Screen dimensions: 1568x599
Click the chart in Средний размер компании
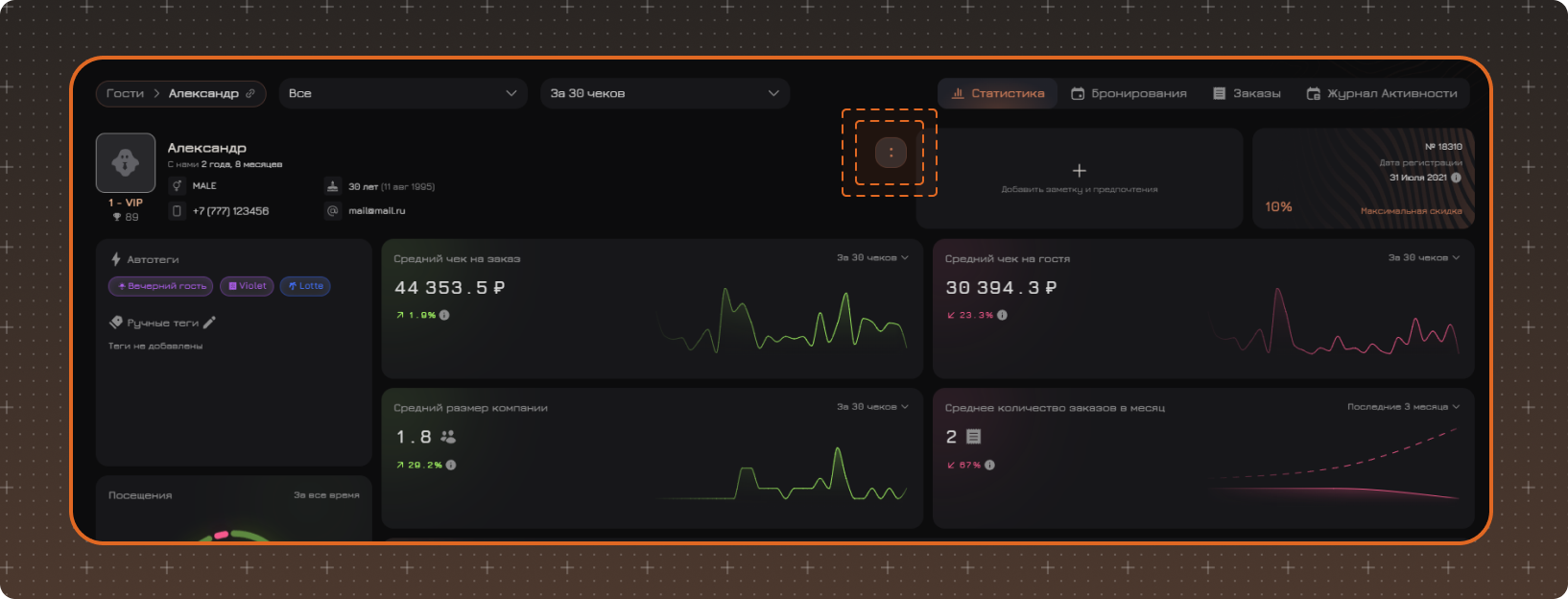(782, 474)
